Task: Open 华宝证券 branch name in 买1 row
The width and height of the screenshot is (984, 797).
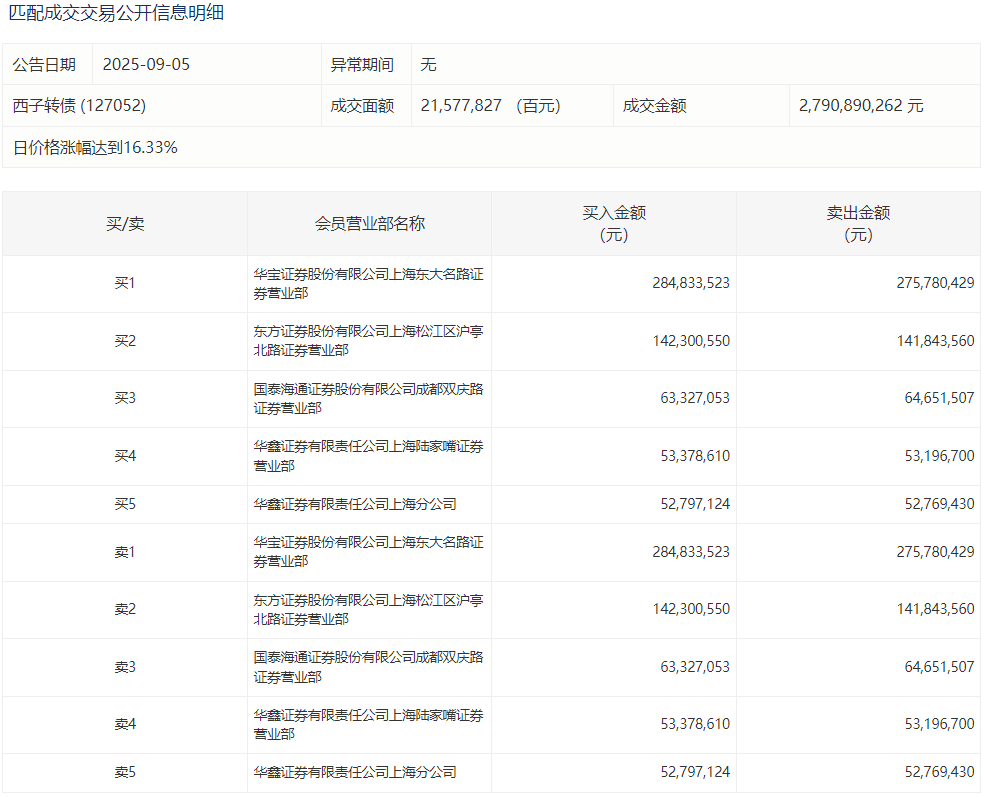Action: pos(368,284)
